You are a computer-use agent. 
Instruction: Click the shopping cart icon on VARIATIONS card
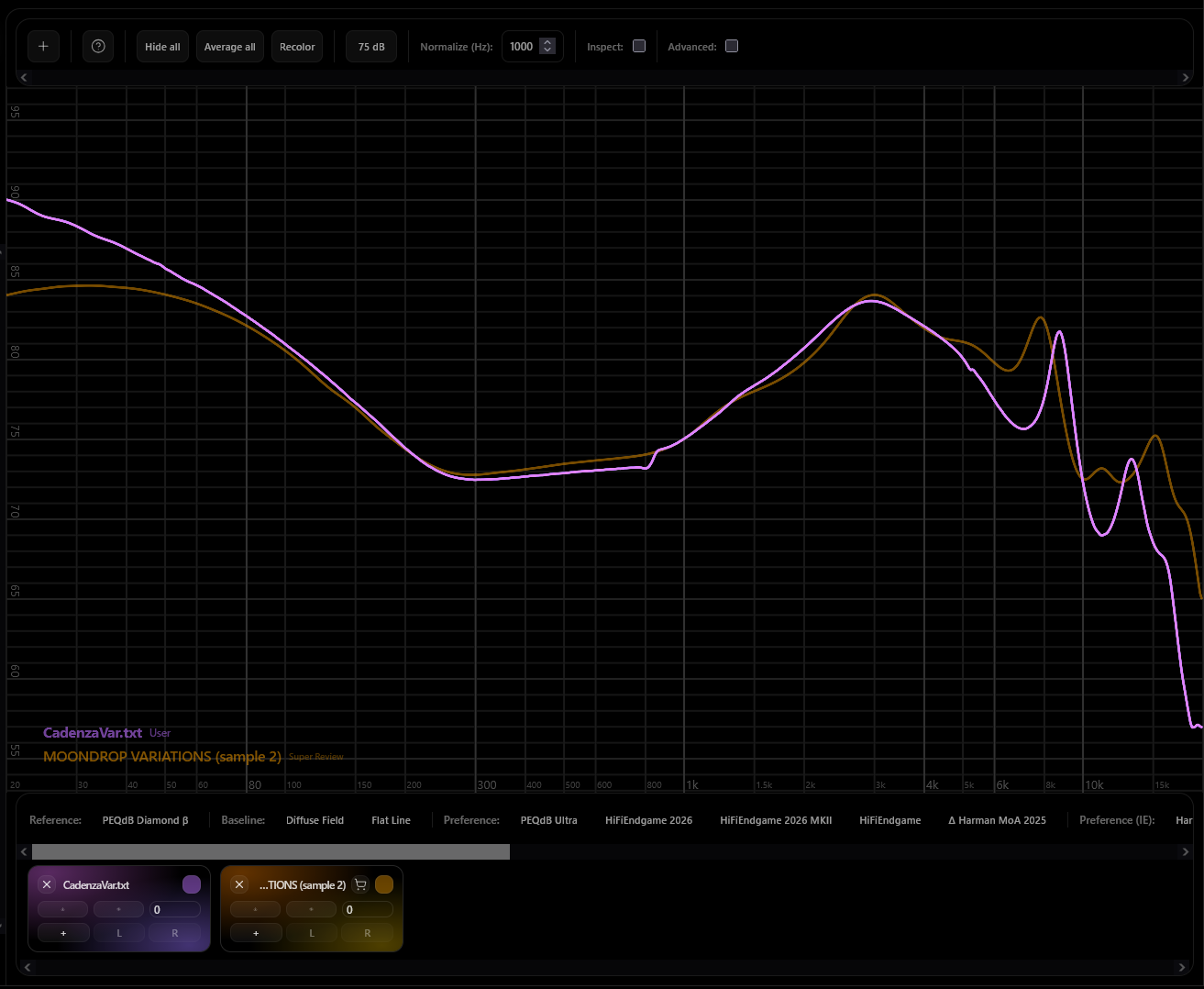tap(360, 885)
